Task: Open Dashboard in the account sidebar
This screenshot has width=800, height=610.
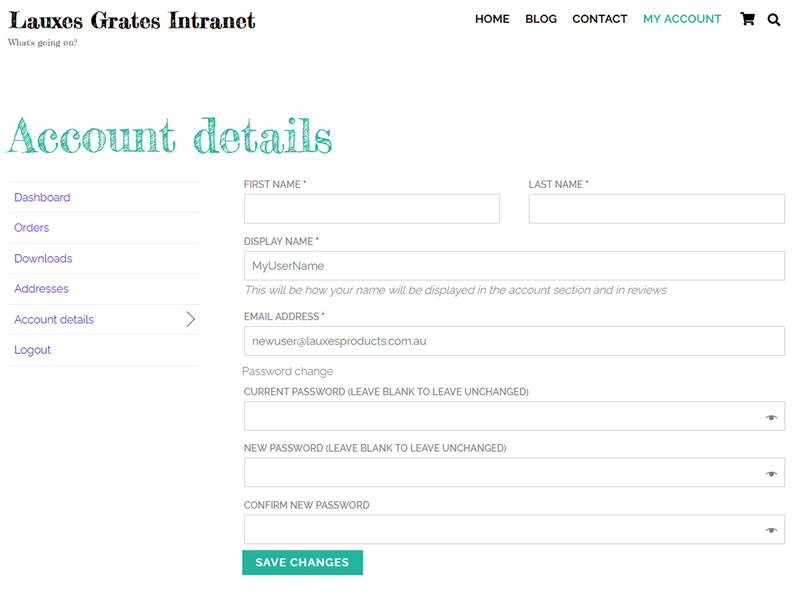Action: [x=42, y=198]
